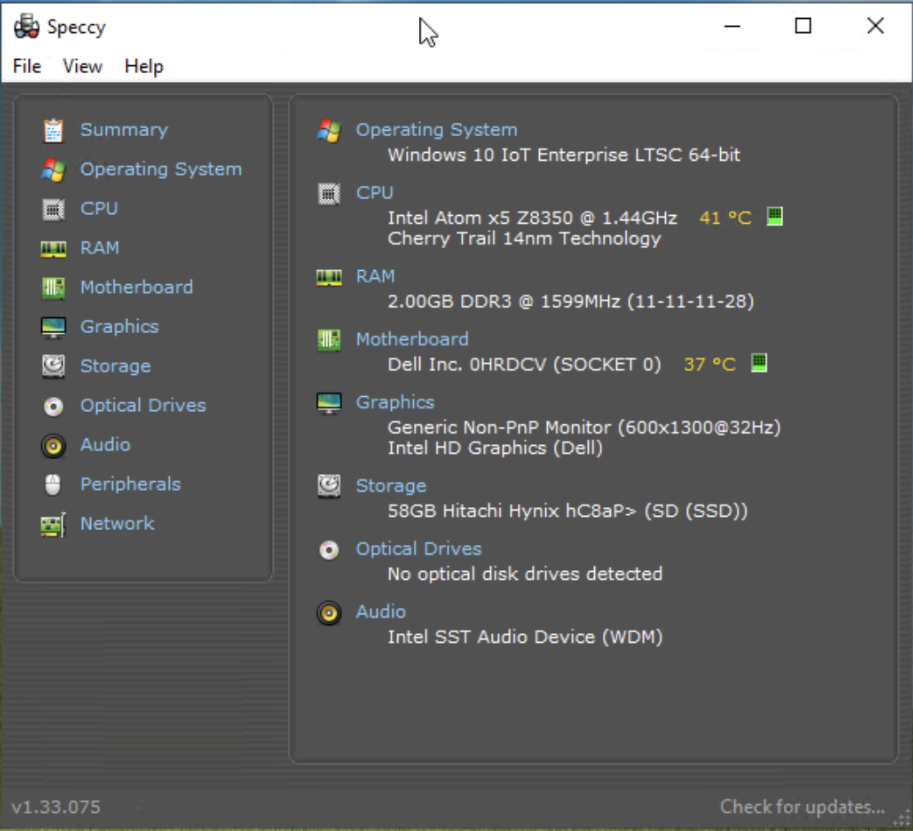Click the Audio speaker icon in summary panel
This screenshot has height=831, width=913.
pos(329,613)
